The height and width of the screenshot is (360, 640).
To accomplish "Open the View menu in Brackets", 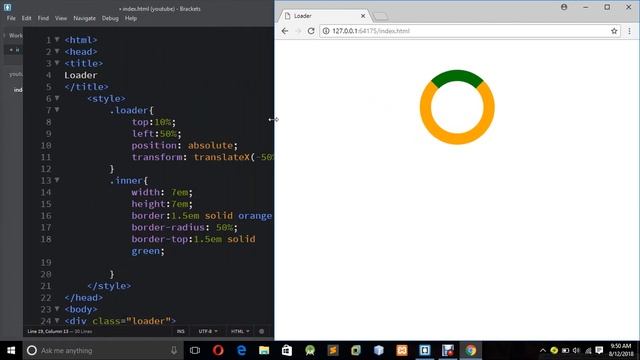I will pos(61,18).
